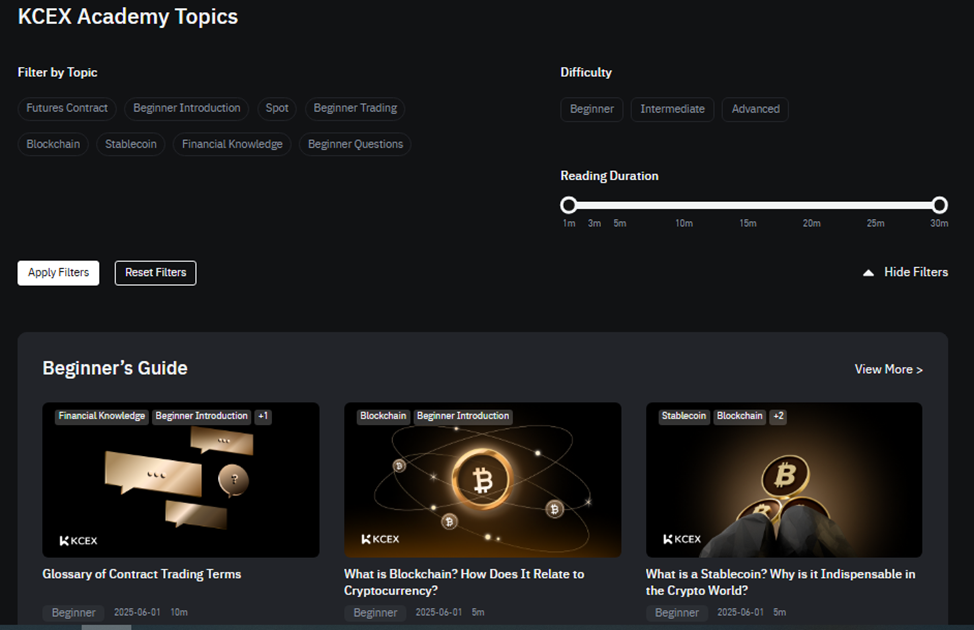974x630 pixels.
Task: Toggle the Futures Contract topic filter
Action: pos(67,108)
